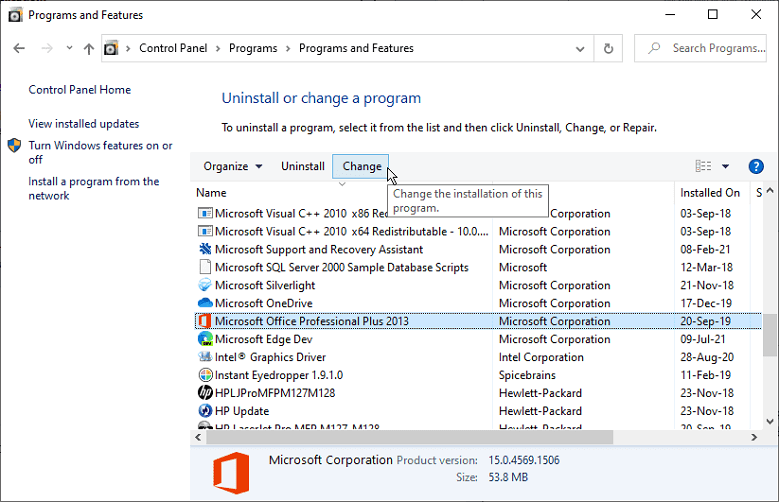Go up one level with Up arrow
Screen dimensions: 779x502
(x=89, y=48)
